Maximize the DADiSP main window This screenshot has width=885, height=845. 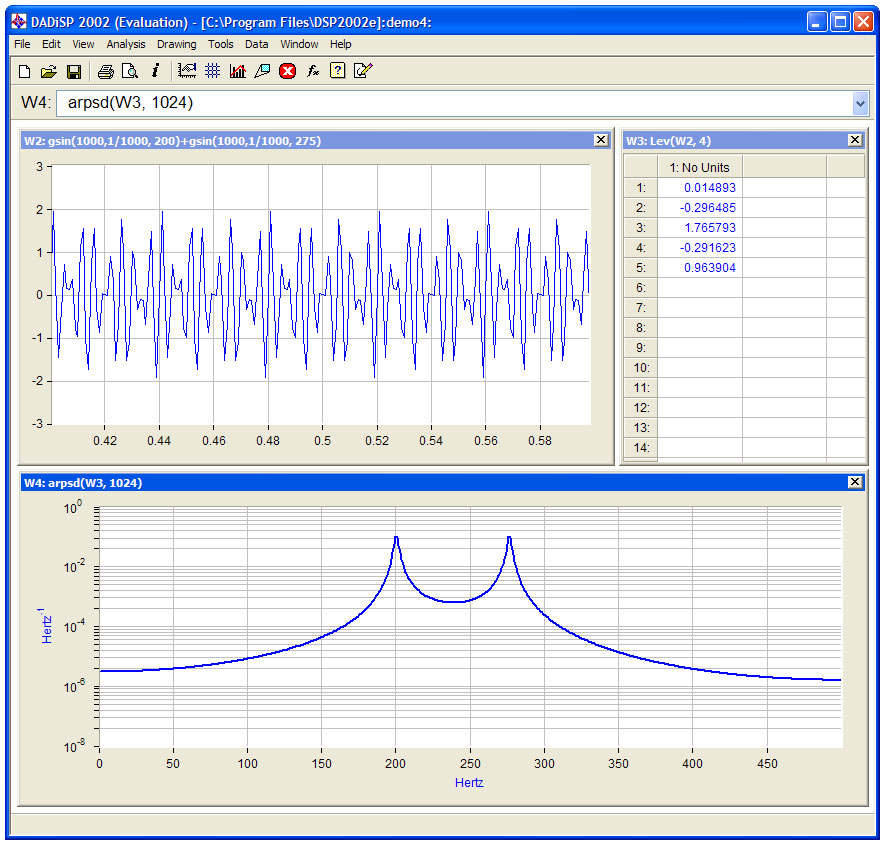coord(840,22)
